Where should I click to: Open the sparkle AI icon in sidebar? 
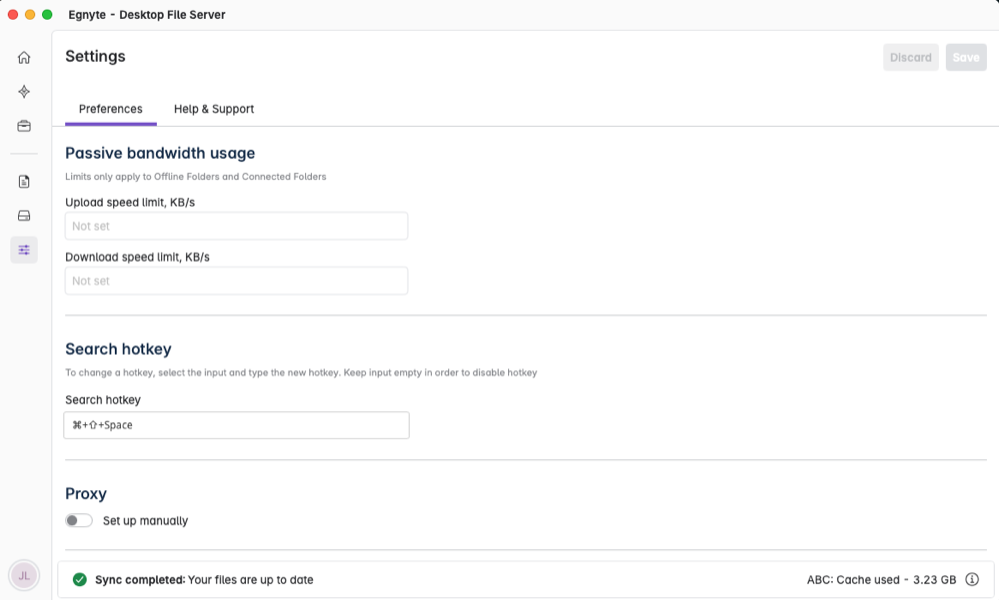pyautogui.click(x=24, y=92)
